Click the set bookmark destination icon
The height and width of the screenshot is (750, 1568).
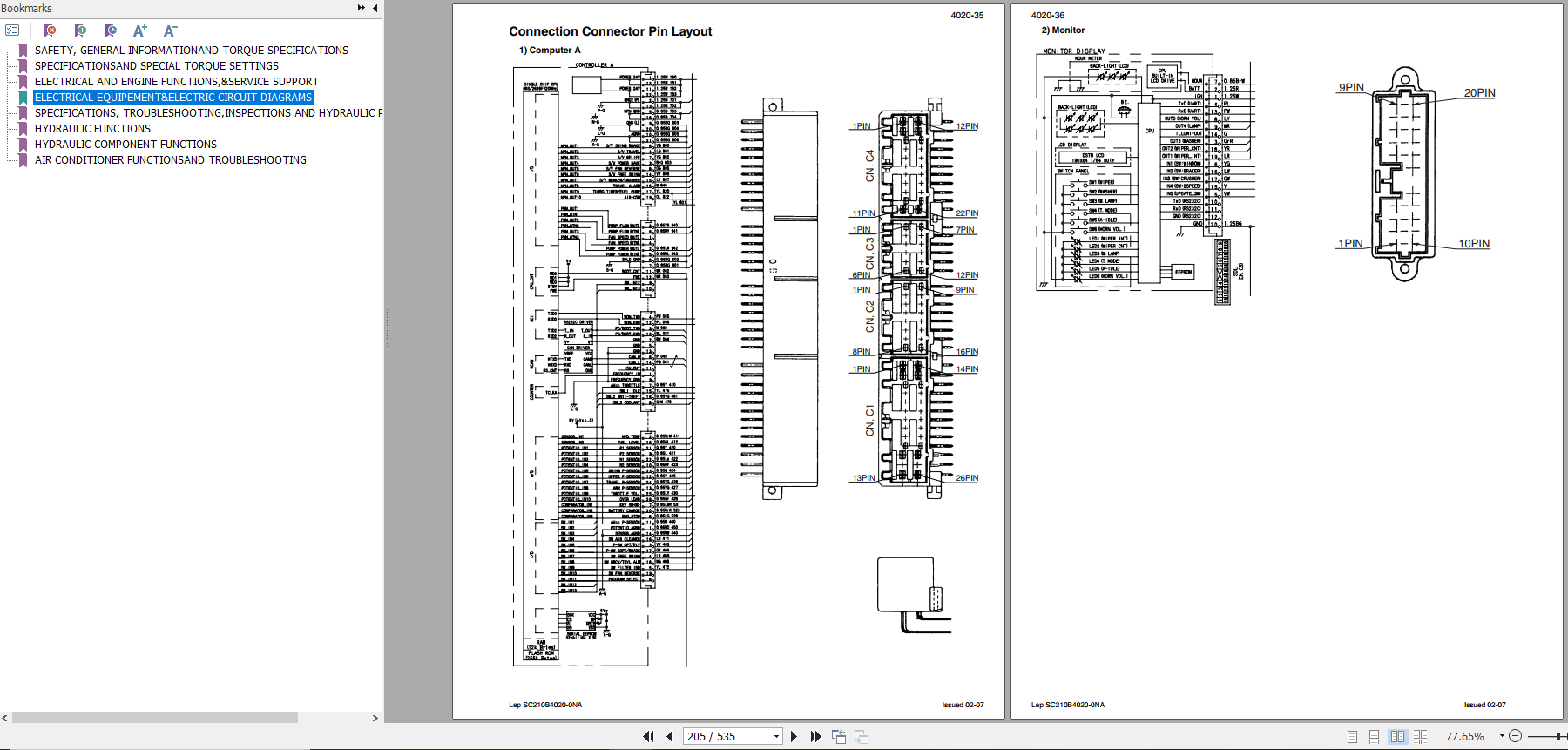click(x=111, y=30)
